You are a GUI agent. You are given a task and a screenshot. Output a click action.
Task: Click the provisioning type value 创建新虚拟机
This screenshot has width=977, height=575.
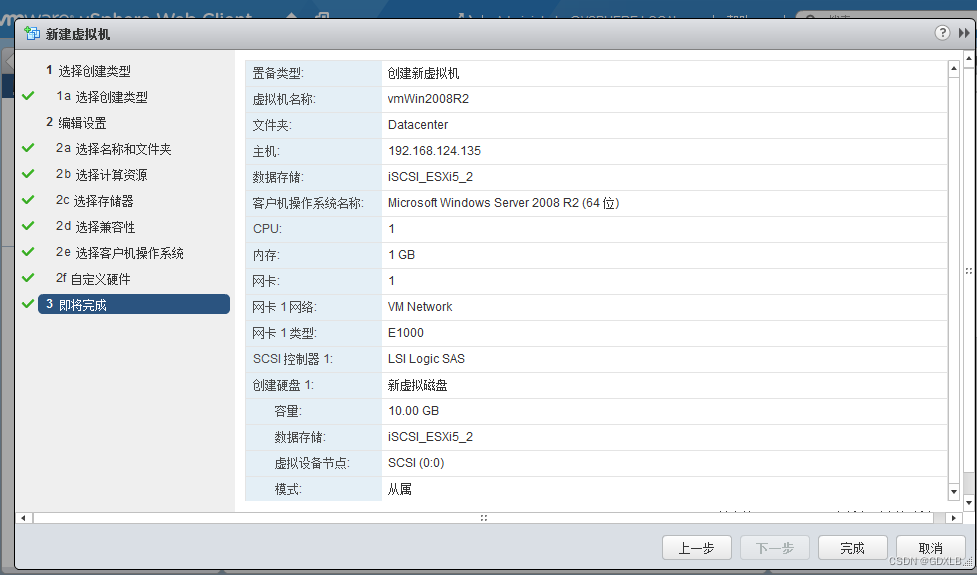coord(423,73)
